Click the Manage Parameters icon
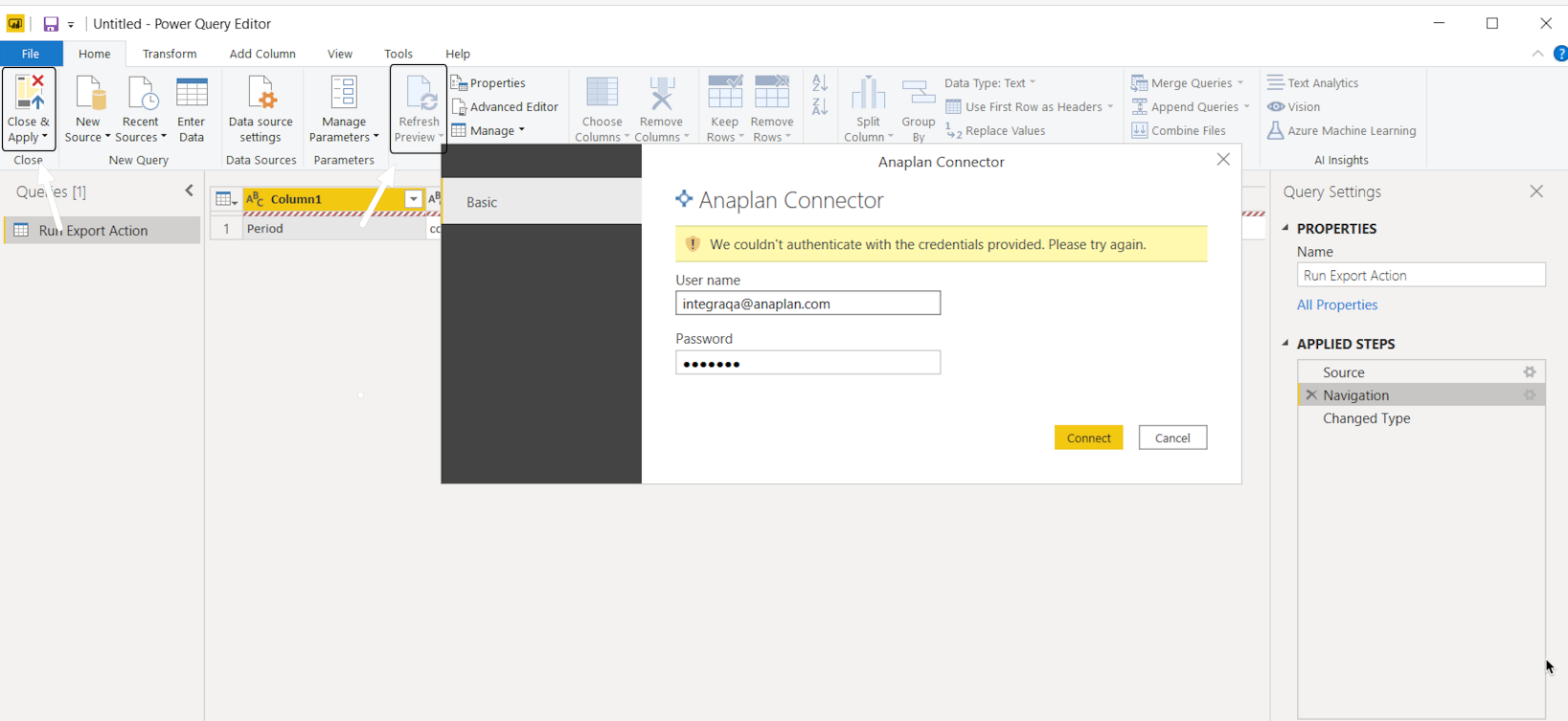1568x721 pixels. [343, 94]
